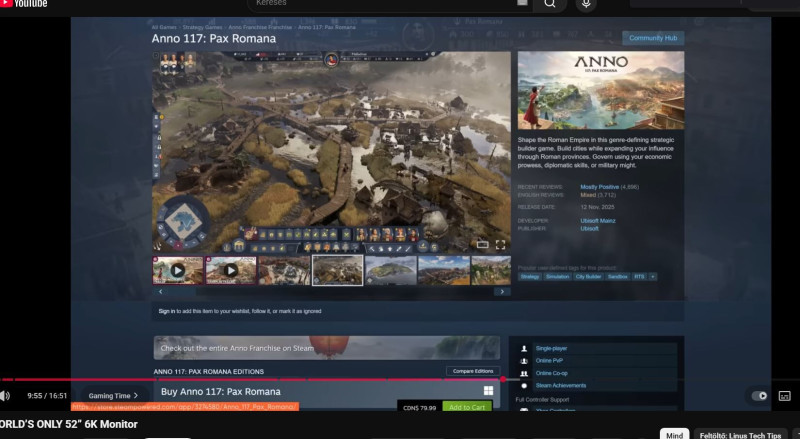800x439 pixels.
Task: Open Online Co-op feature link
Action: 552,373
